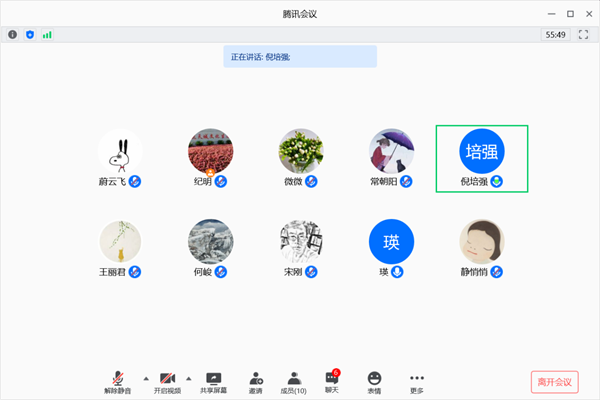The image size is (600, 400).
Task: Click the 离开会议 leave meeting button
Action: (x=554, y=382)
